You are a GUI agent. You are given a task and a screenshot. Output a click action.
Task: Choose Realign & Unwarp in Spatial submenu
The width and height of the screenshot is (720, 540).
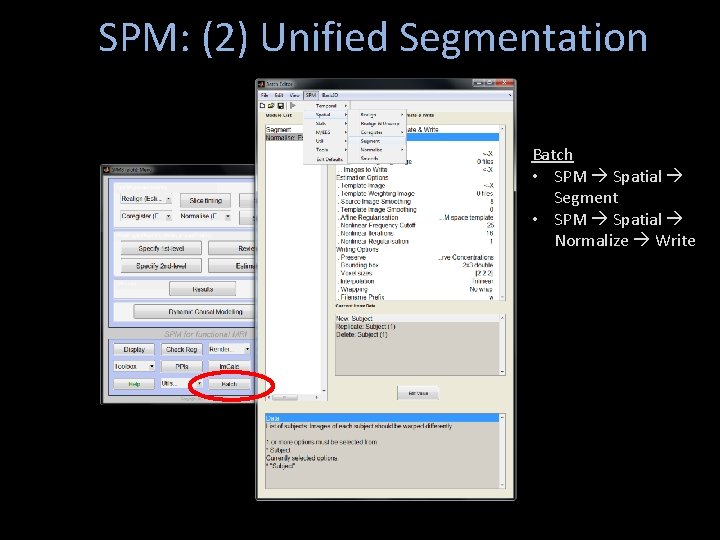coord(377,124)
